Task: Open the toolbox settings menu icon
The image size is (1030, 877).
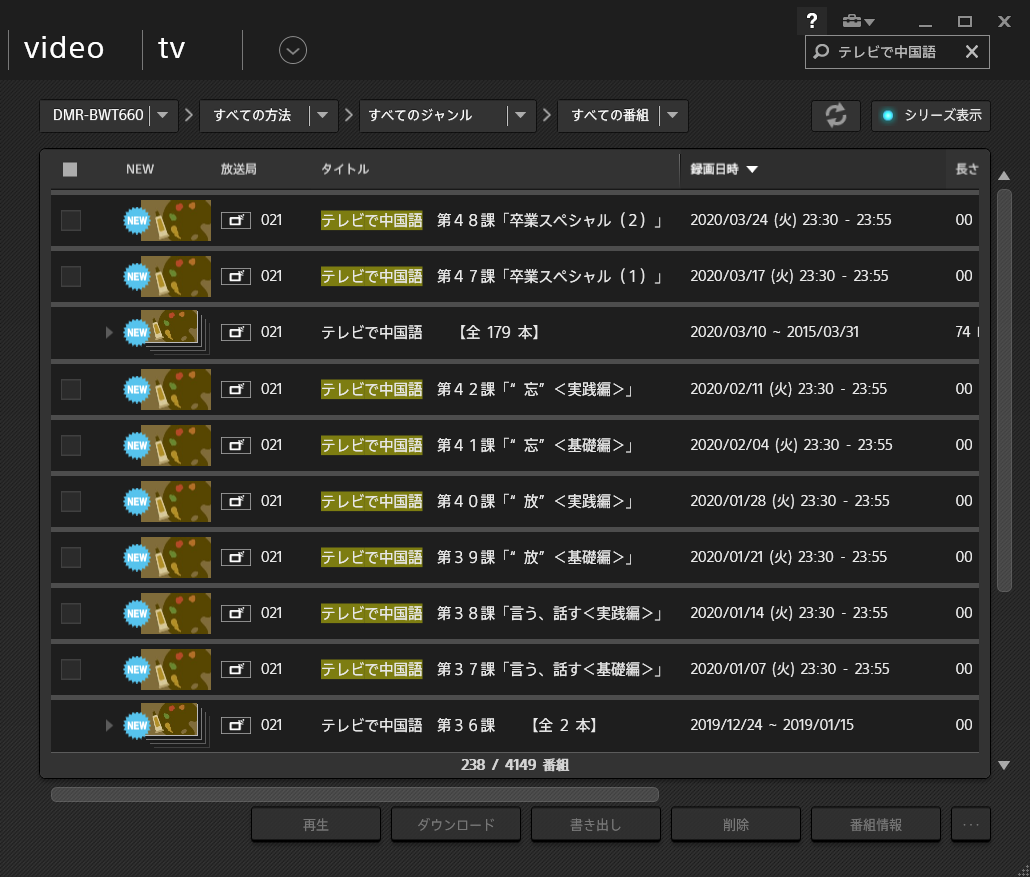Action: [x=857, y=21]
